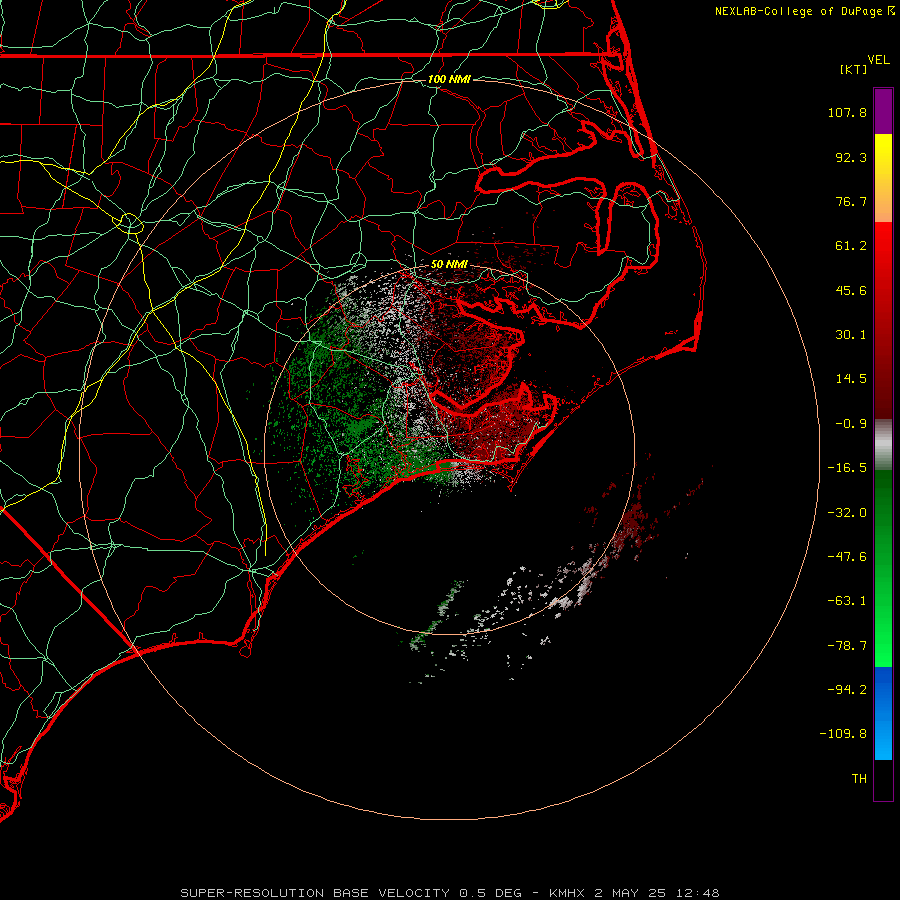Click the -0.9 scale value
The width and height of the screenshot is (900, 900).
[x=851, y=424]
